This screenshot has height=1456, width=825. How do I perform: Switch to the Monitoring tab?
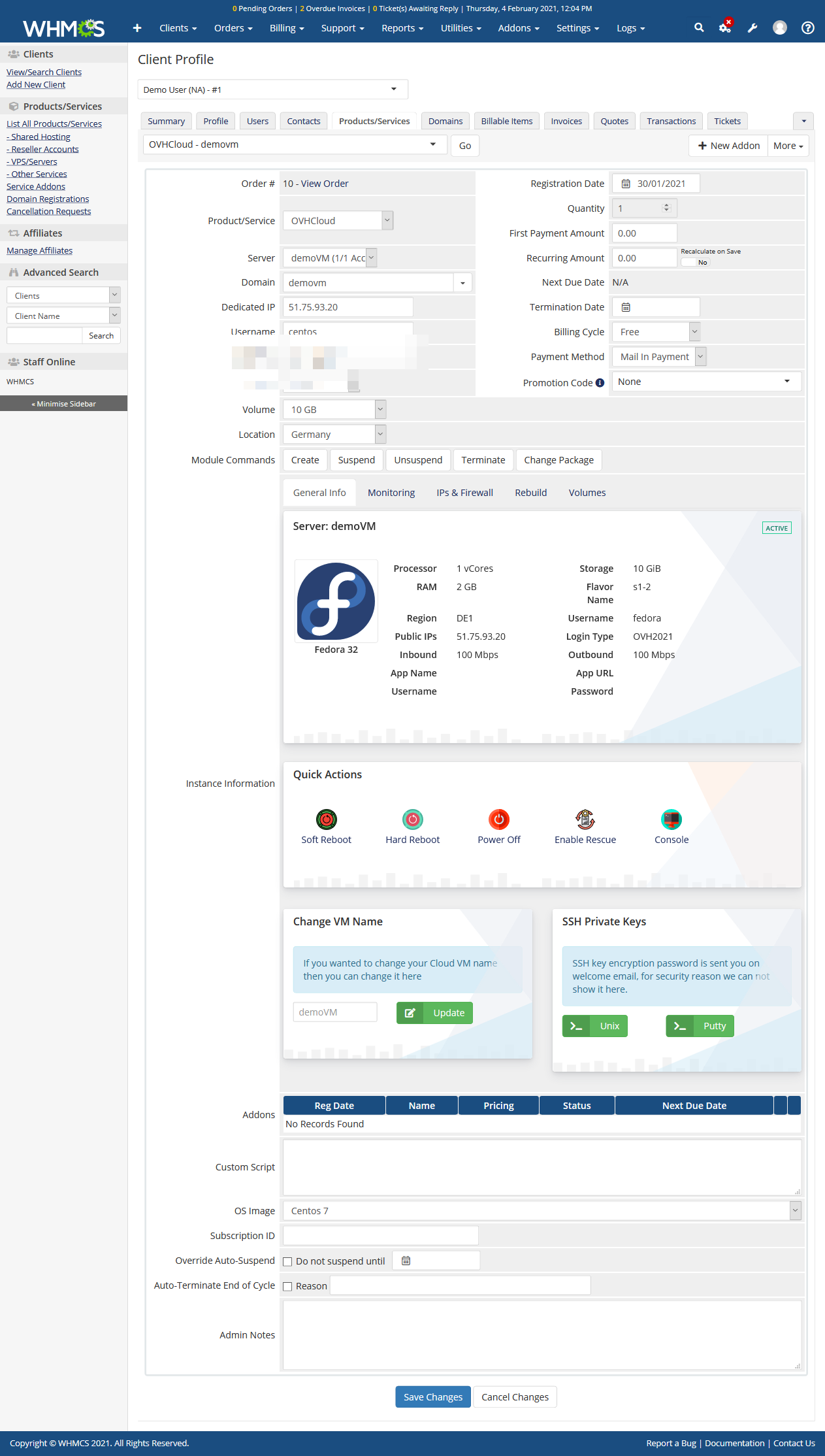pos(391,493)
